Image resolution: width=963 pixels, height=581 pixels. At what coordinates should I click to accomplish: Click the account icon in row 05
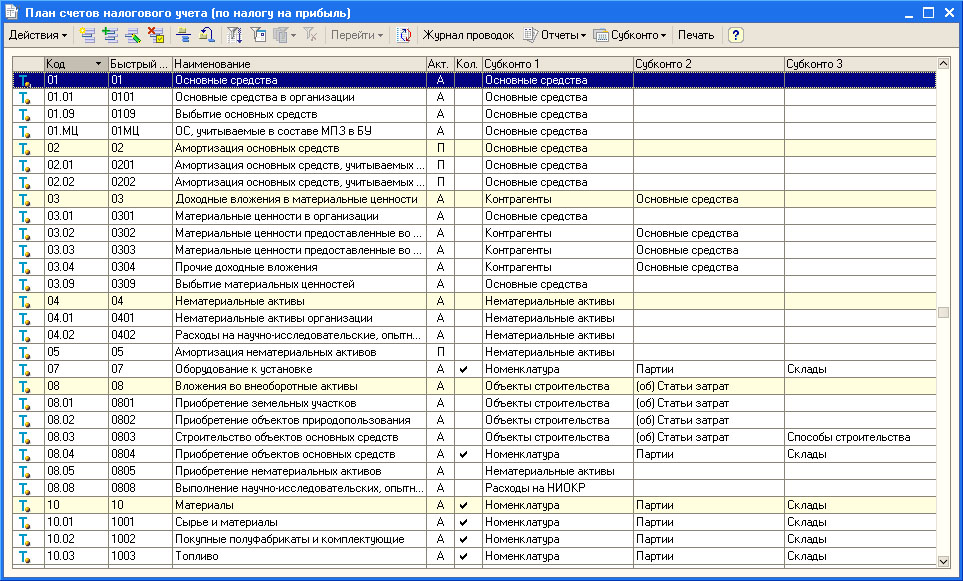pos(25,353)
